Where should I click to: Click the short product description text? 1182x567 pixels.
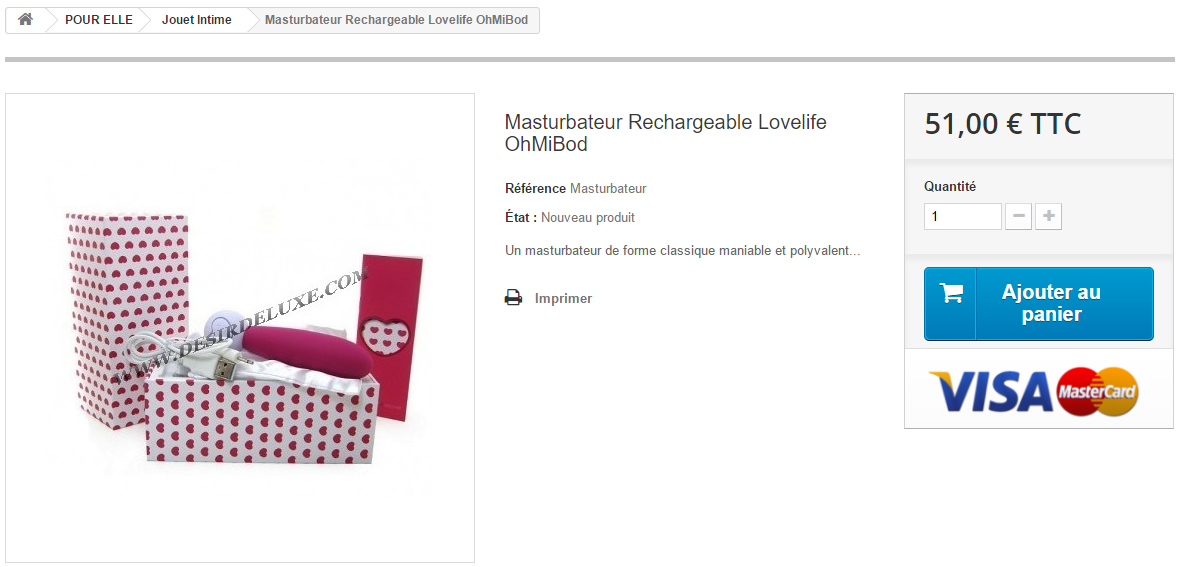[x=682, y=250]
